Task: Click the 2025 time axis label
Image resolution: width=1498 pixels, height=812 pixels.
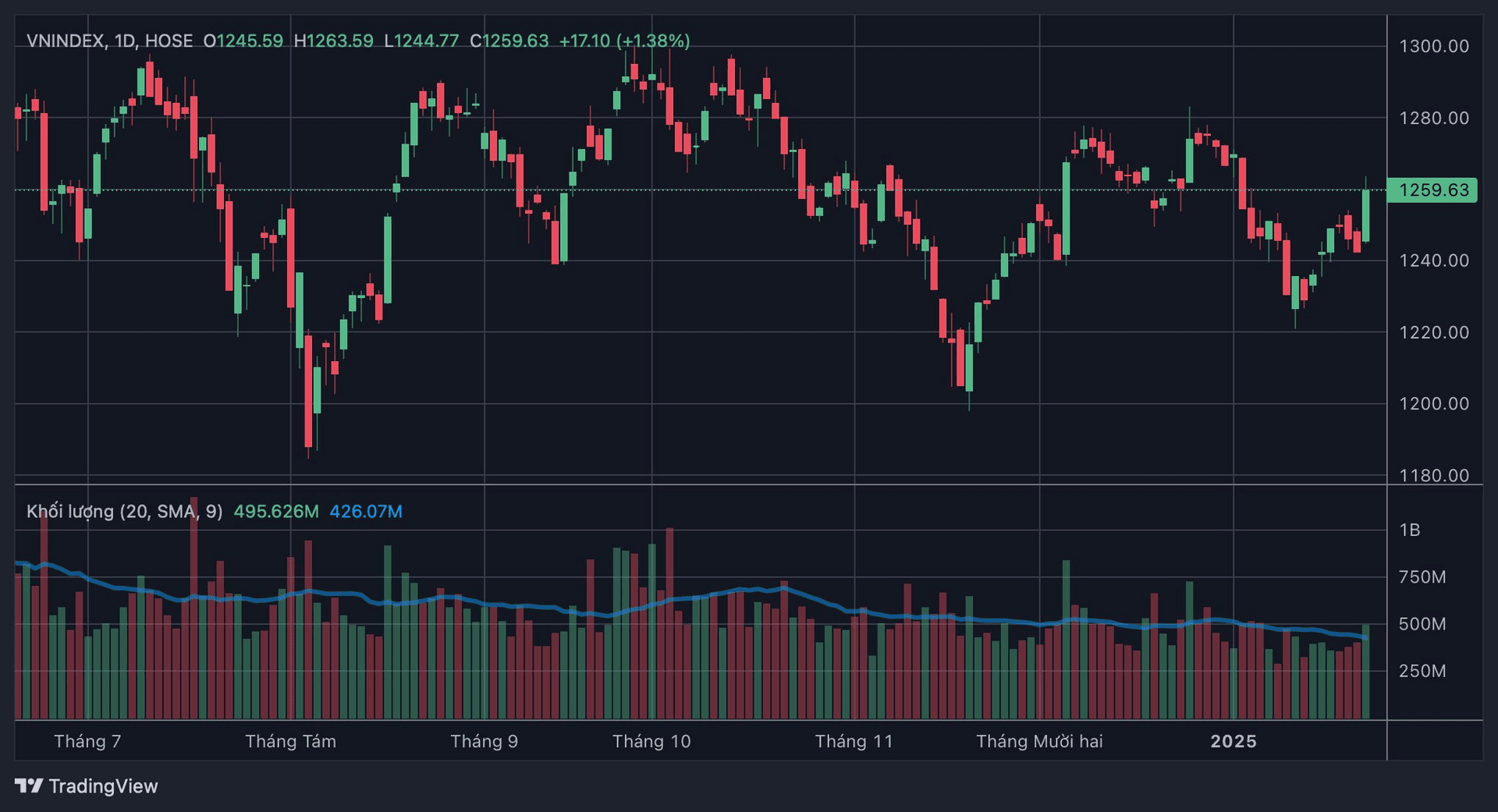Action: (x=1234, y=741)
